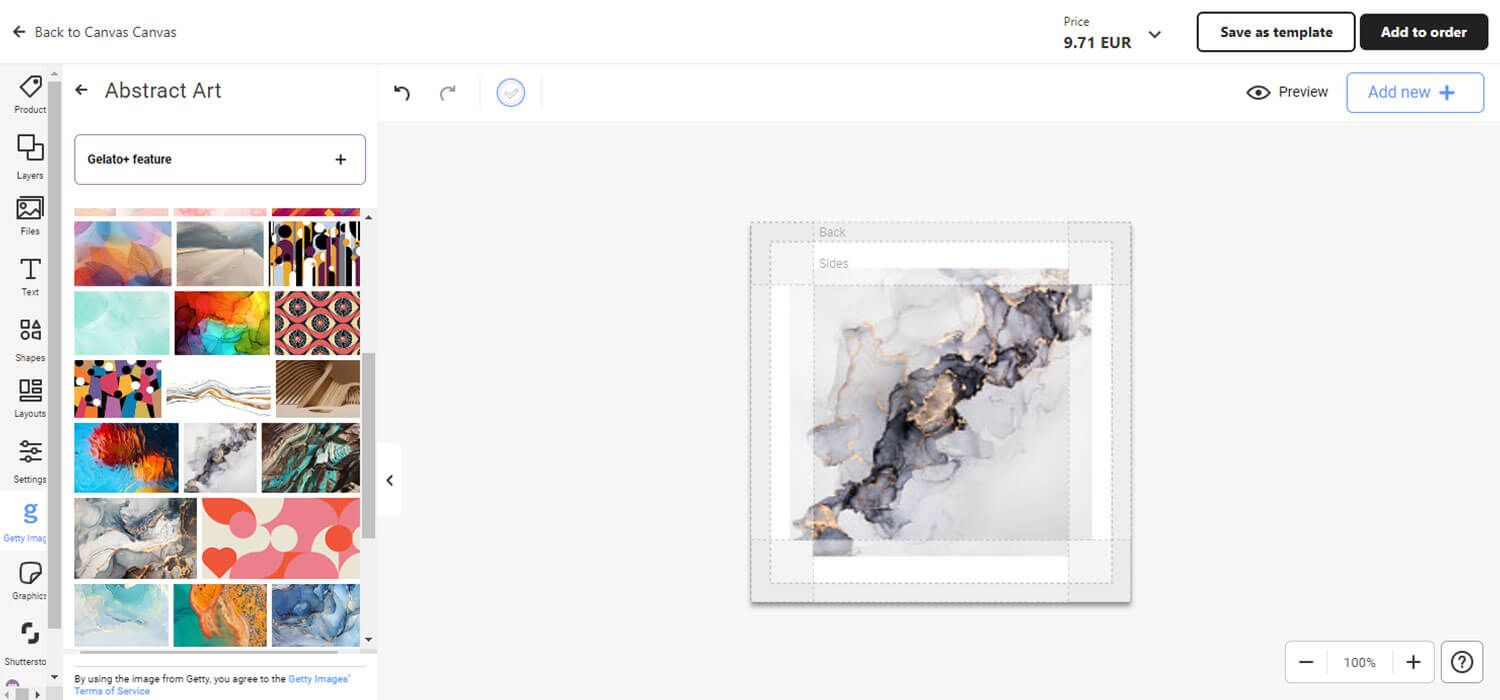Select the vivid red and blue ink thumbnail

222,323
